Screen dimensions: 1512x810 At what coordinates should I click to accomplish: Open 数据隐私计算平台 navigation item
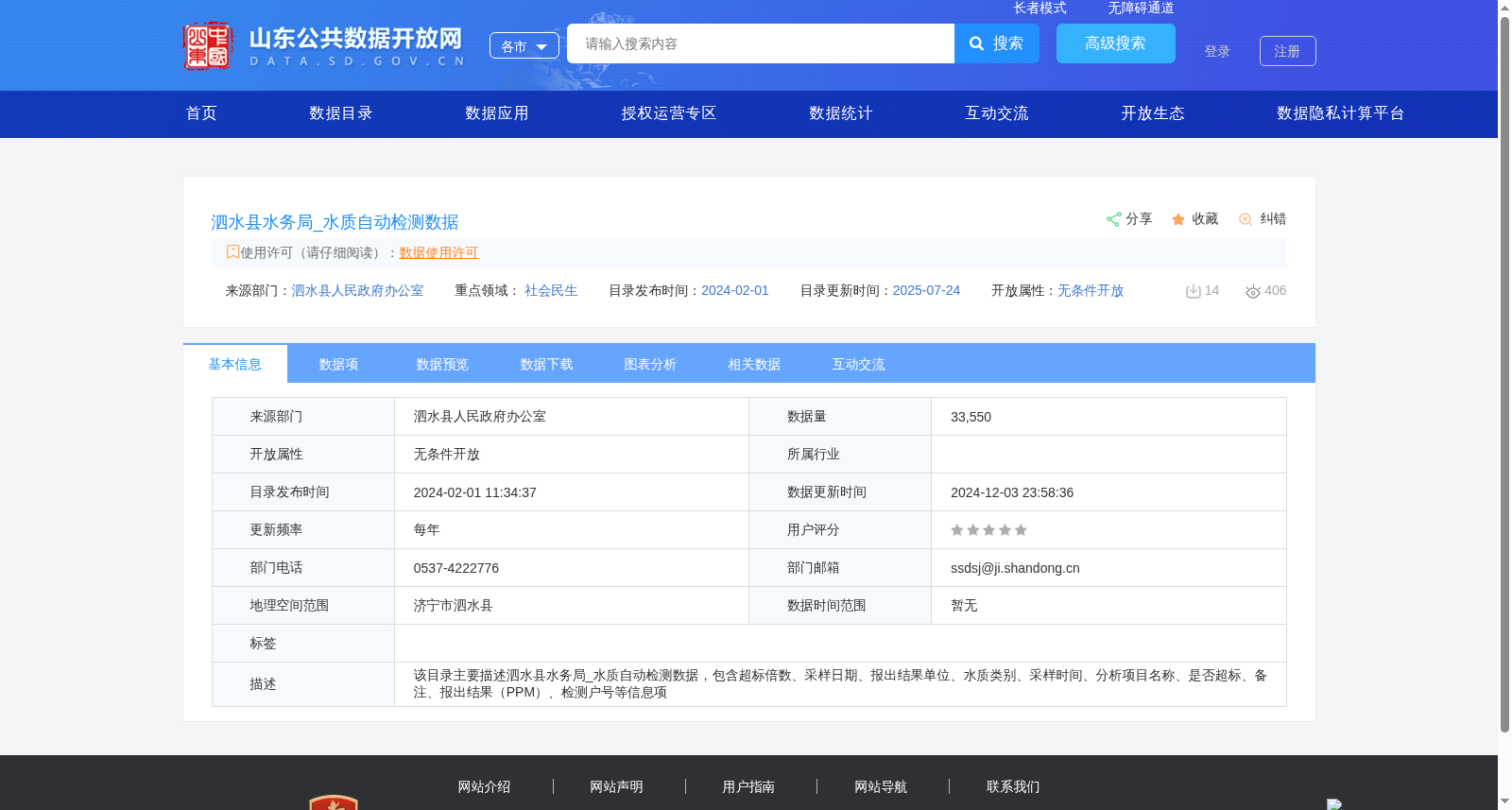click(1341, 113)
